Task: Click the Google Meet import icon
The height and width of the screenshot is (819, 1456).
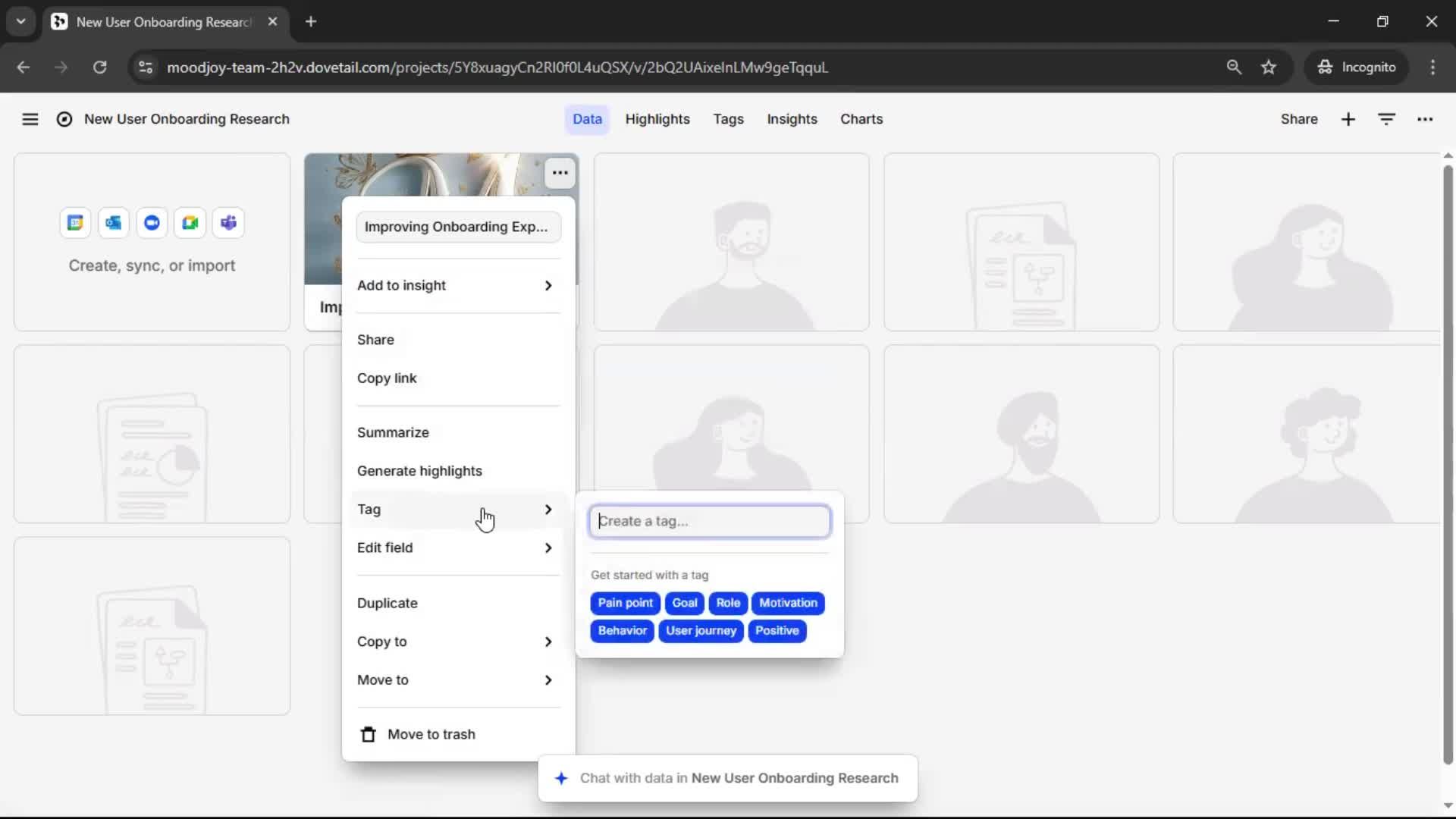Action: 190,223
